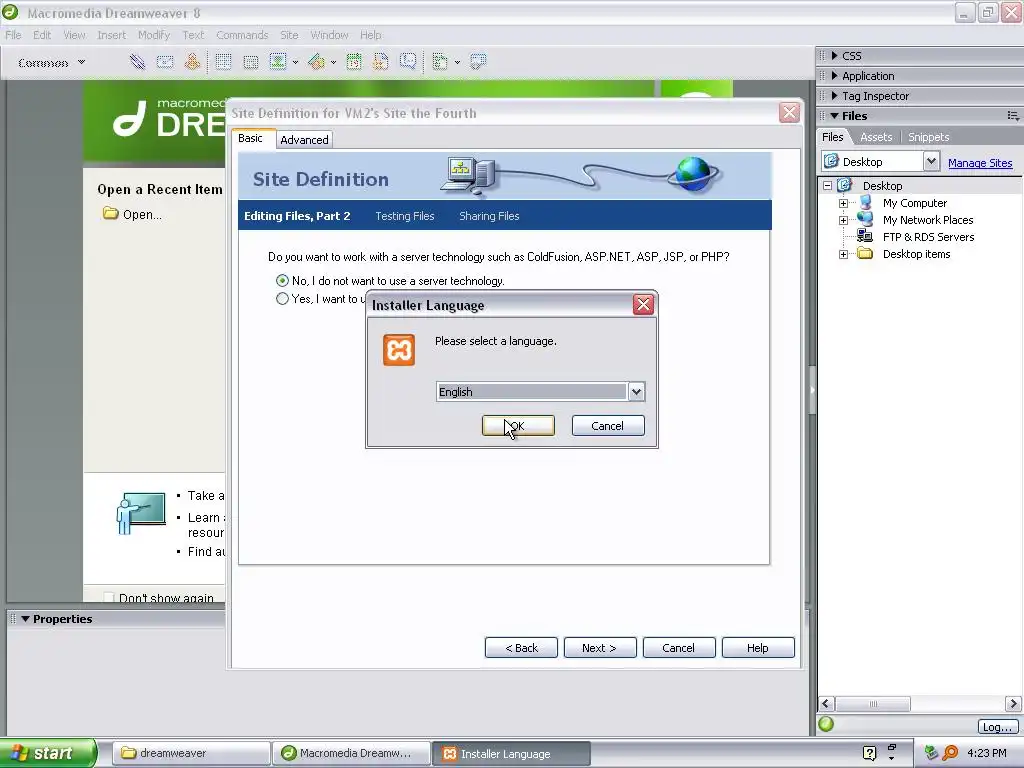Click the Desktop items folder icon

click(x=865, y=254)
